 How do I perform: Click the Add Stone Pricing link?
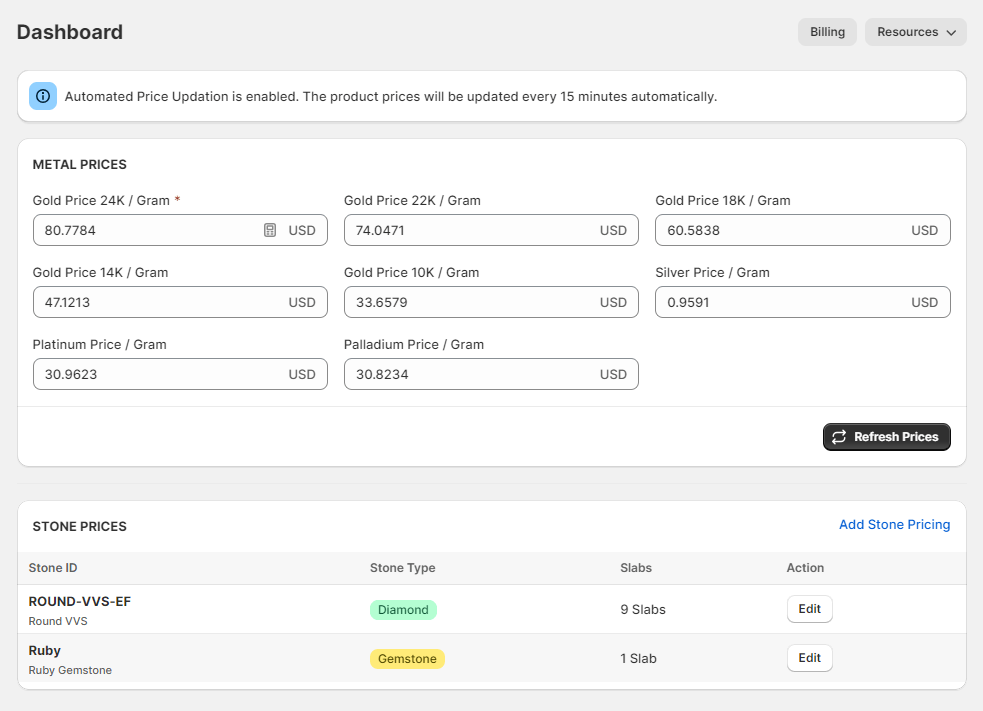coord(894,525)
